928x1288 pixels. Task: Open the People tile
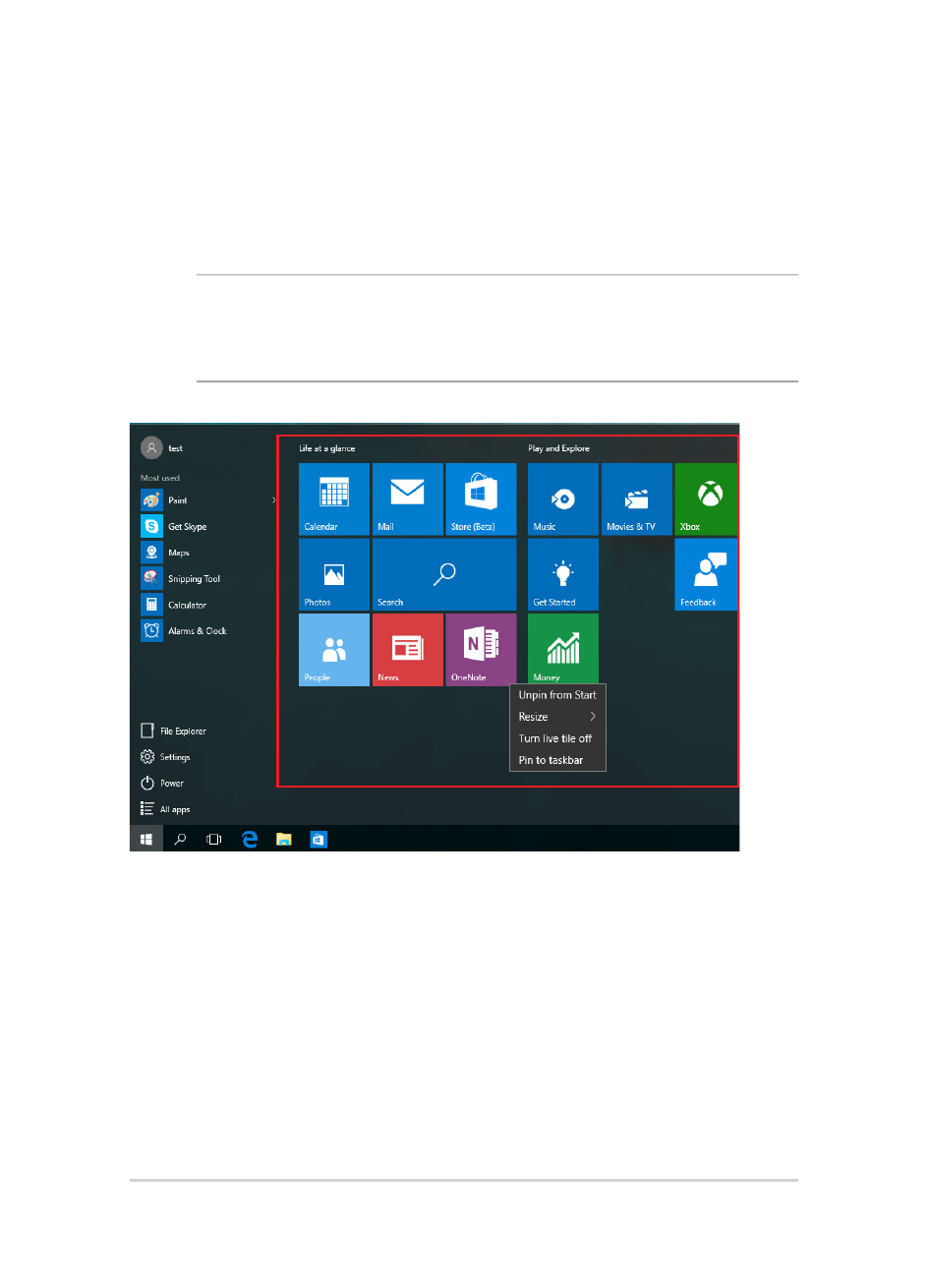tap(334, 650)
